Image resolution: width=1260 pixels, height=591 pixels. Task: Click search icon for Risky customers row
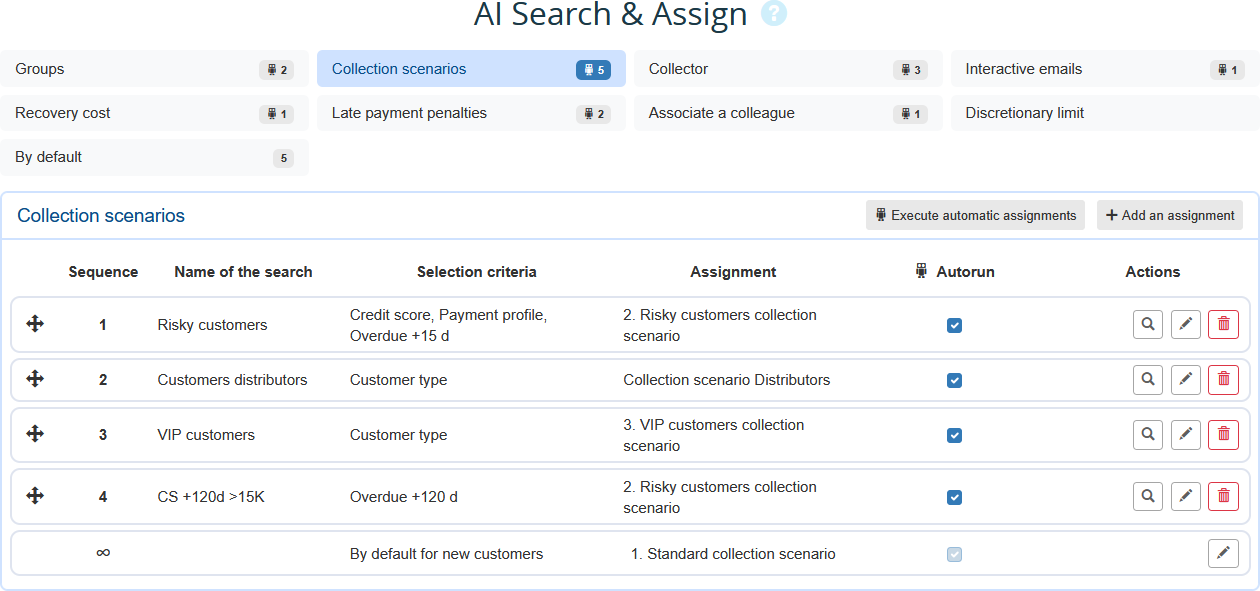pos(1148,325)
